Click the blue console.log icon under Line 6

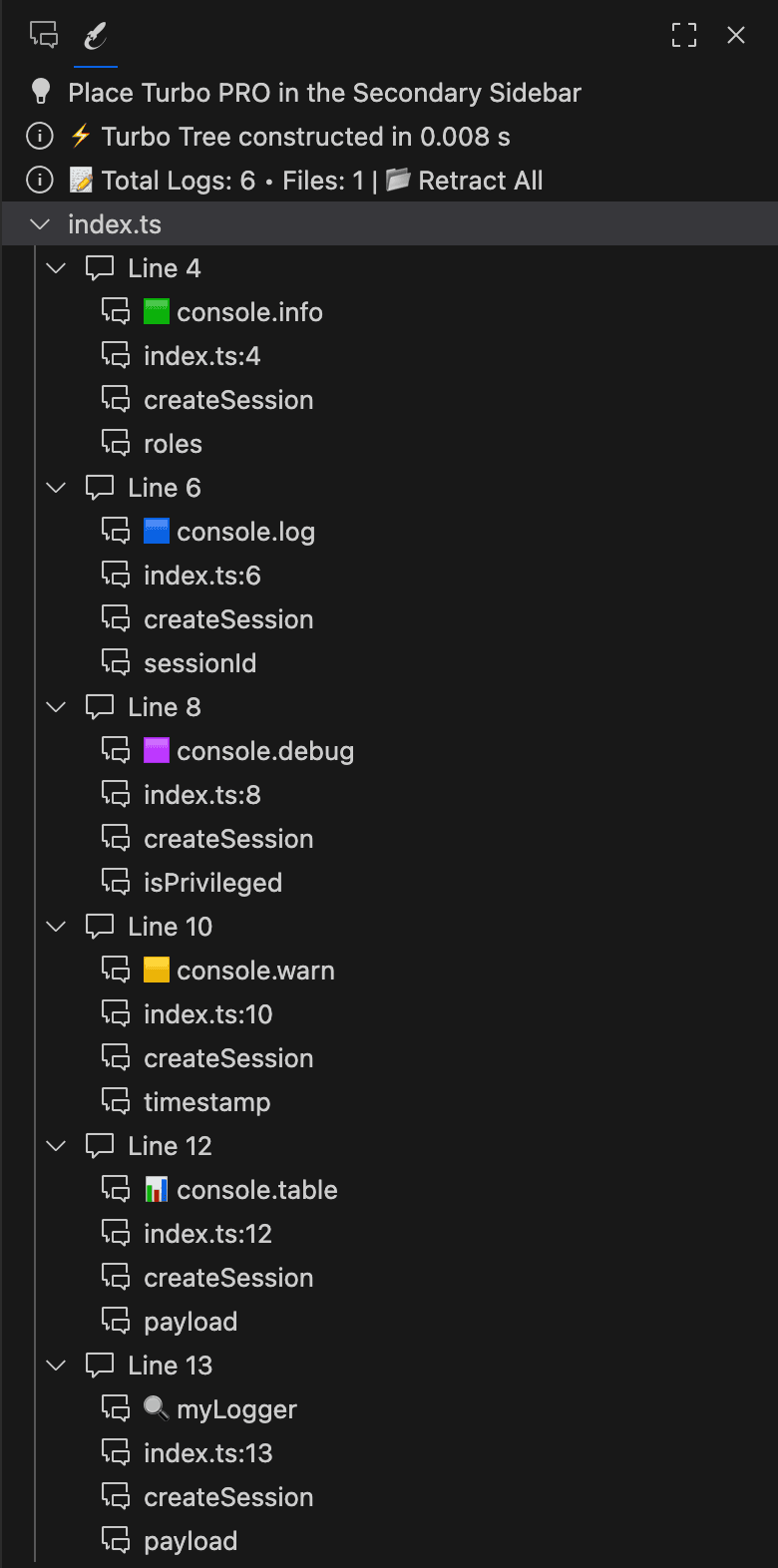click(x=157, y=531)
